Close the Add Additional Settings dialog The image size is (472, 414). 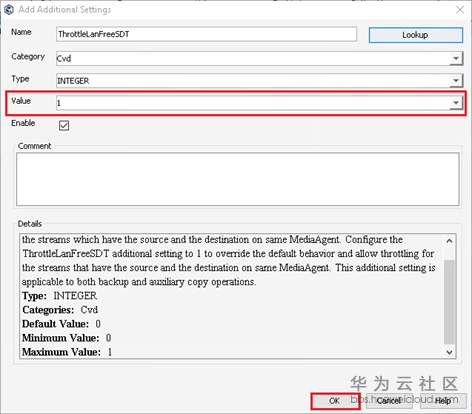click(x=460, y=10)
